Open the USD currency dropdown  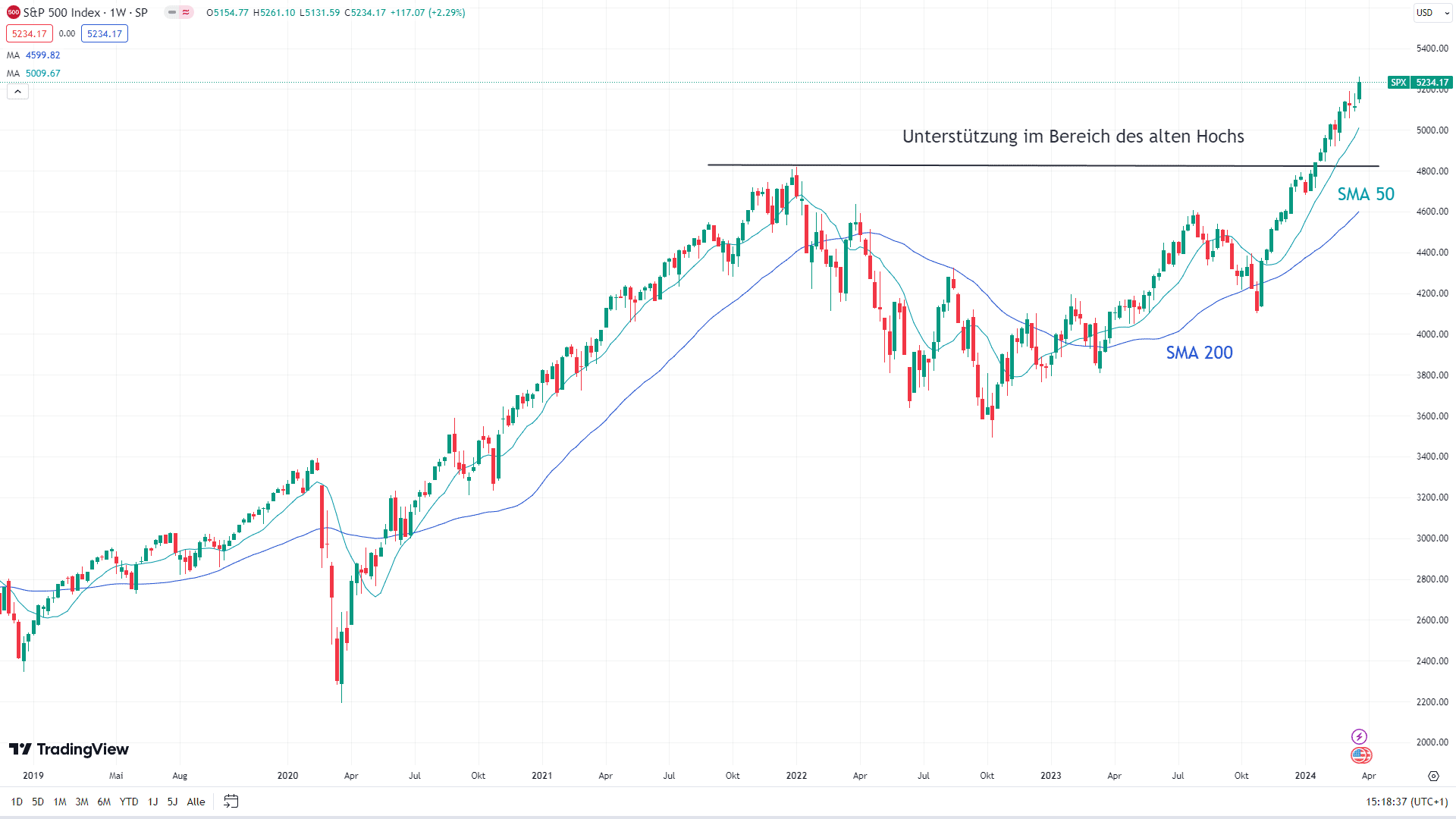point(1432,13)
